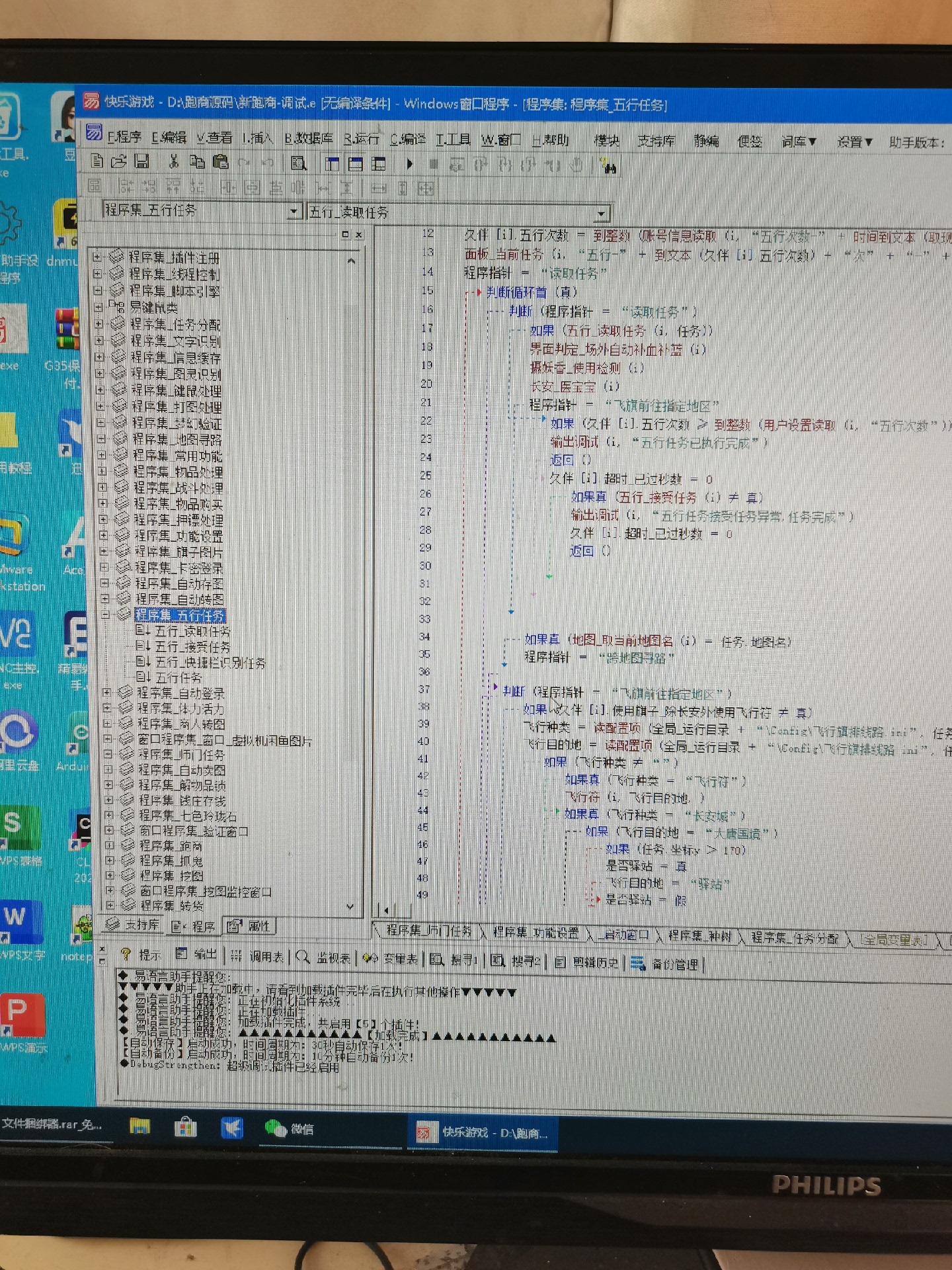Click the Cut scissors icon
This screenshot has height=1270, width=952.
(174, 161)
